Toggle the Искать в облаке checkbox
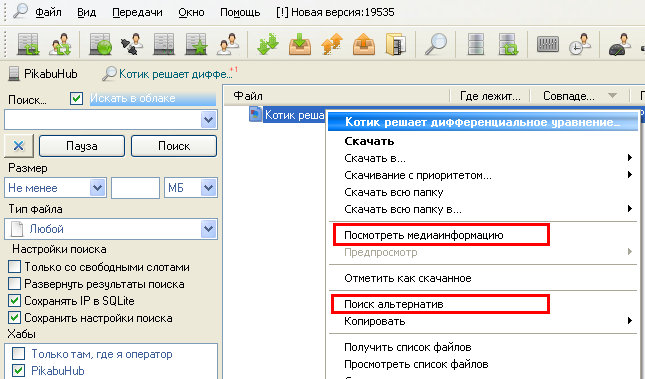Screen dimensions: 645x379 coord(77,98)
